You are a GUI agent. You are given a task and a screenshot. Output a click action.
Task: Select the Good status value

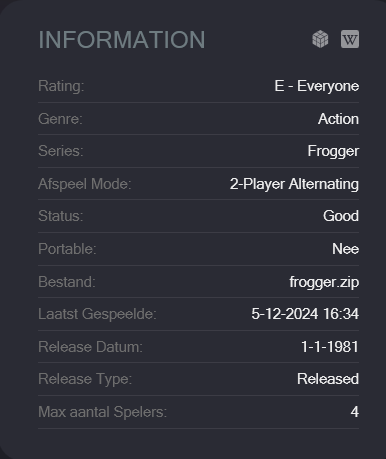click(x=341, y=216)
